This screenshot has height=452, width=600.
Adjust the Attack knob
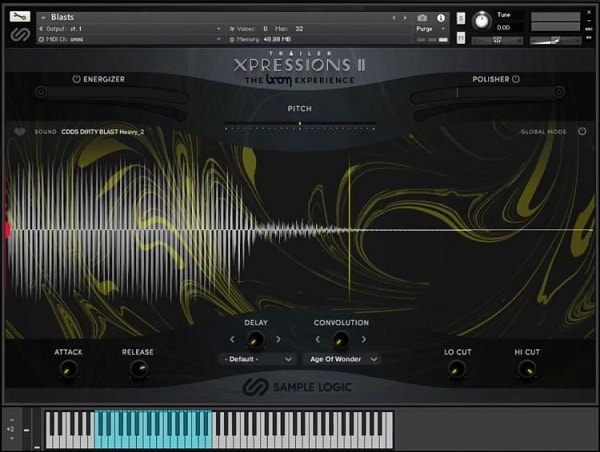coord(68,369)
